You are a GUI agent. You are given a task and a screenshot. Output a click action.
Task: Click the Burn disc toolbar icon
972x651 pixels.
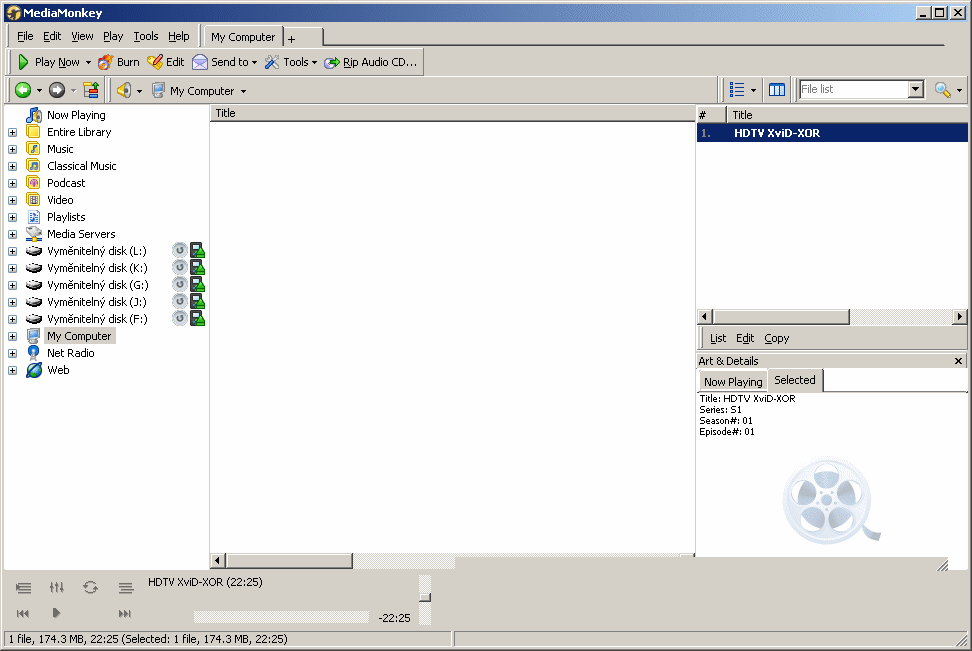tap(118, 62)
